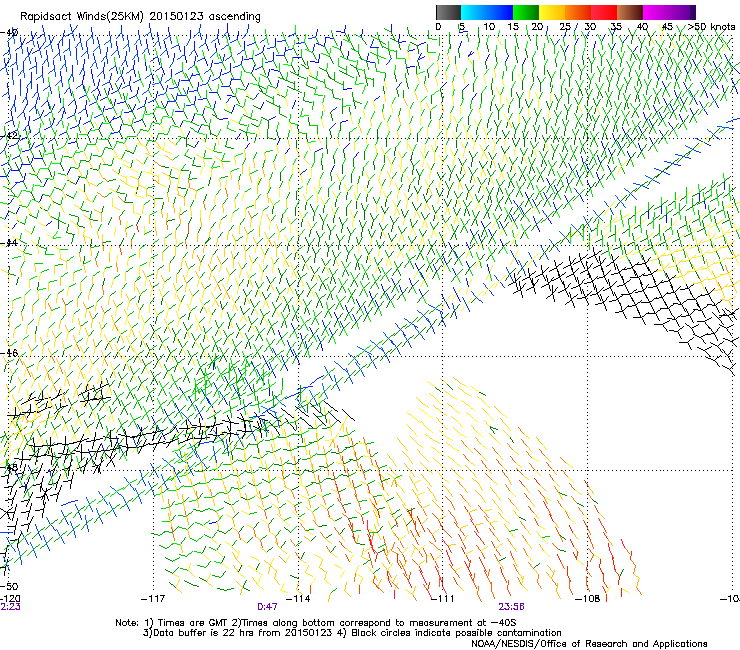This screenshot has height=650, width=740.
Task: Click the gray 0-5 knots legend swatch
Action: coord(448,12)
